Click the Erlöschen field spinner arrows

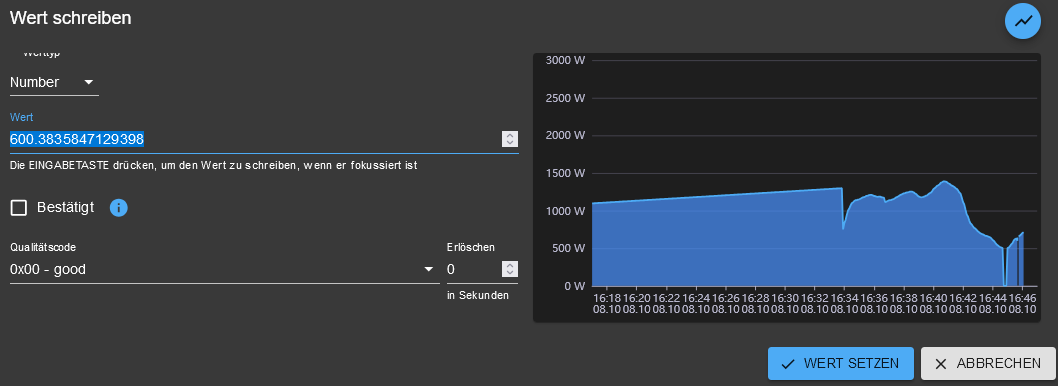(x=510, y=269)
